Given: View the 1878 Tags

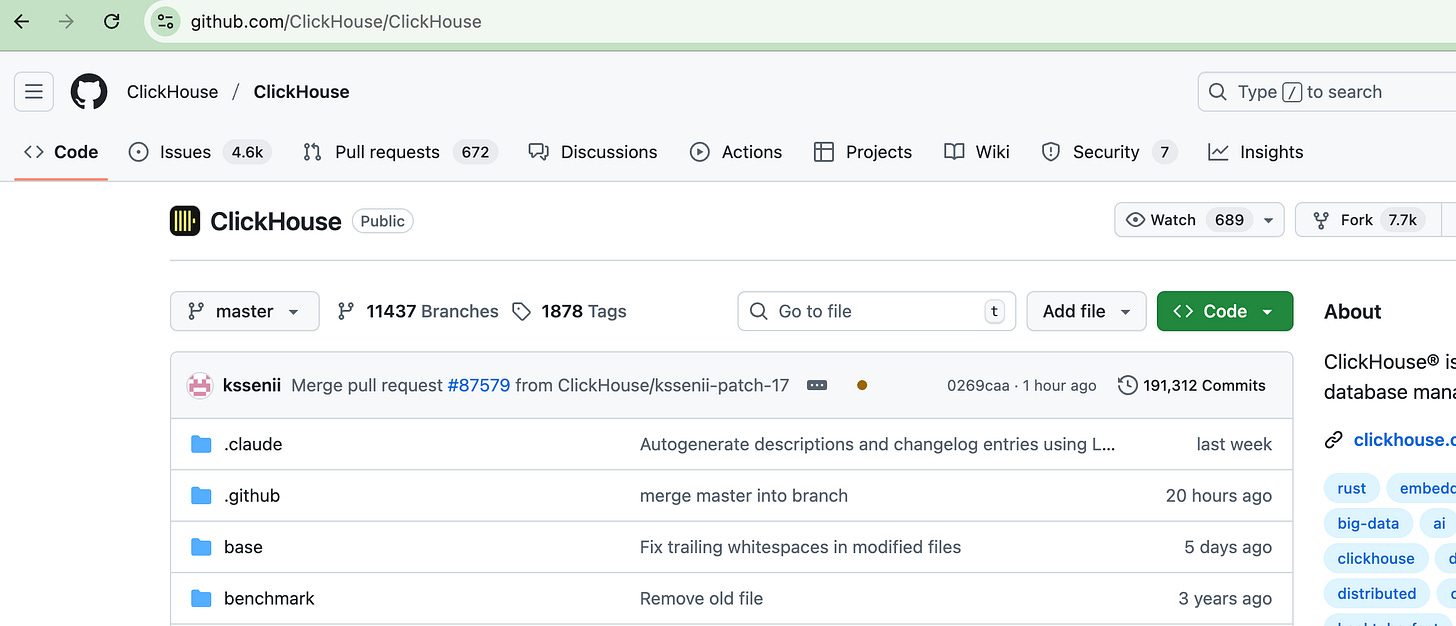Looking at the screenshot, I should coord(569,311).
